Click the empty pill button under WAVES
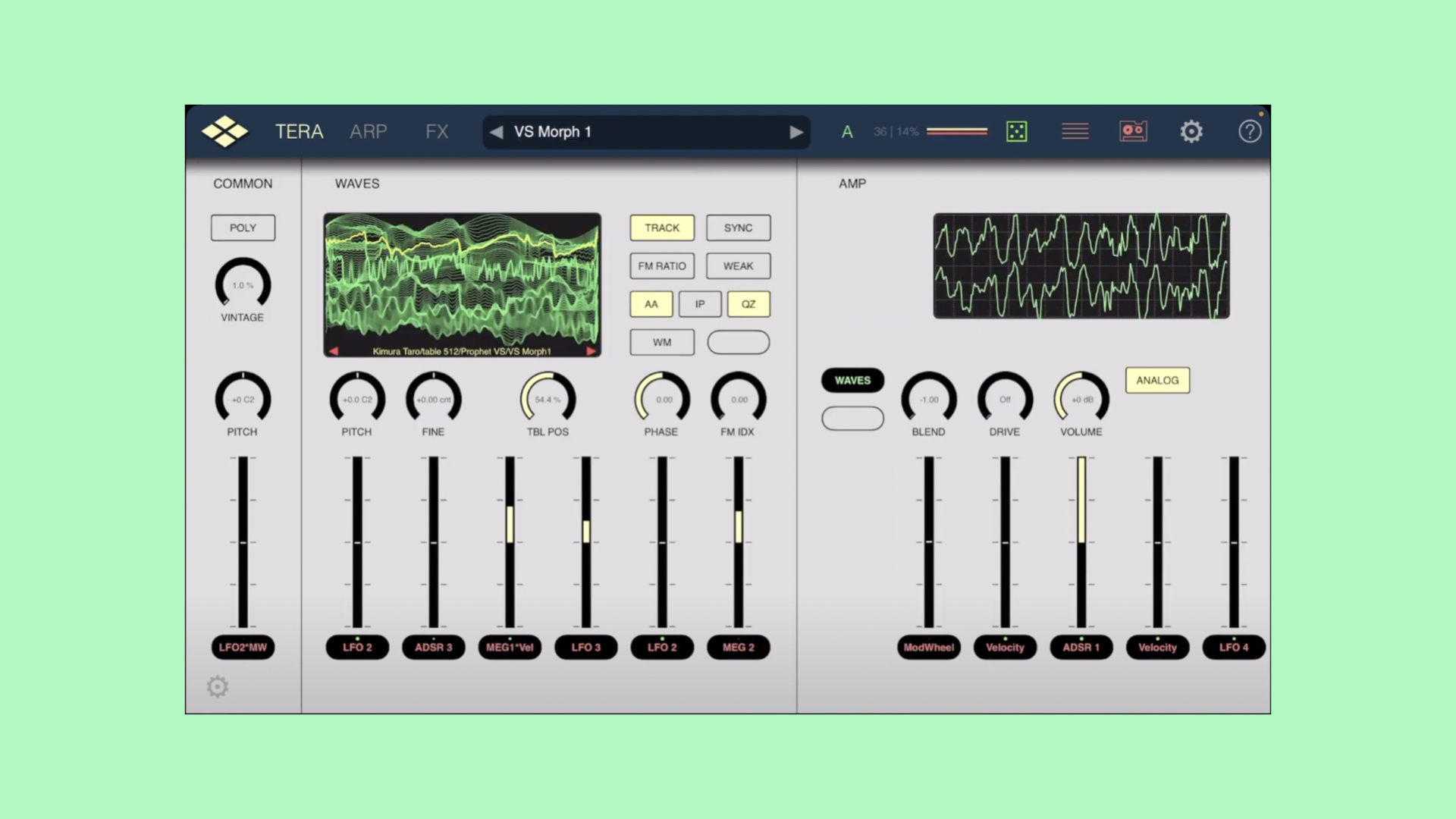1456x819 pixels. [x=852, y=419]
